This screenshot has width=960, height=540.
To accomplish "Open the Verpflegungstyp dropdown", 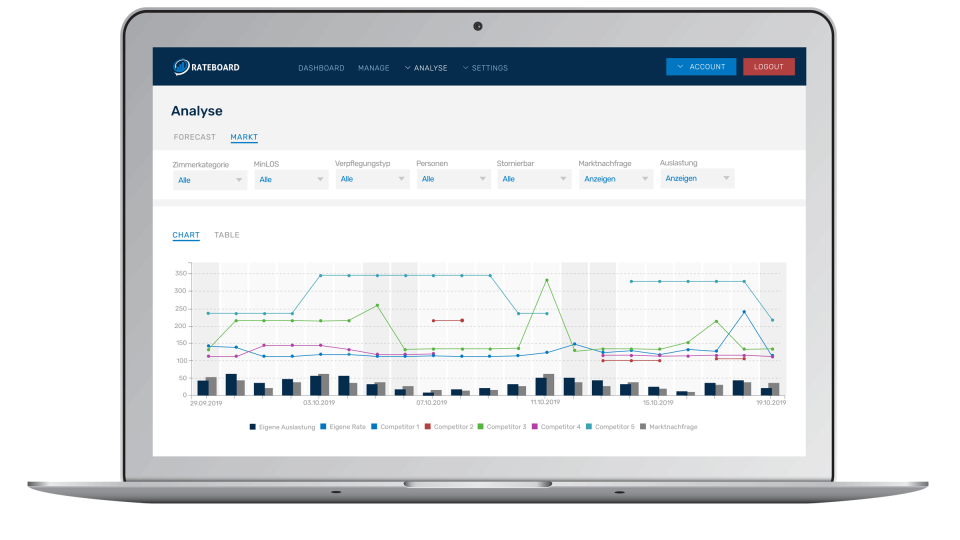I will pyautogui.click(x=372, y=179).
